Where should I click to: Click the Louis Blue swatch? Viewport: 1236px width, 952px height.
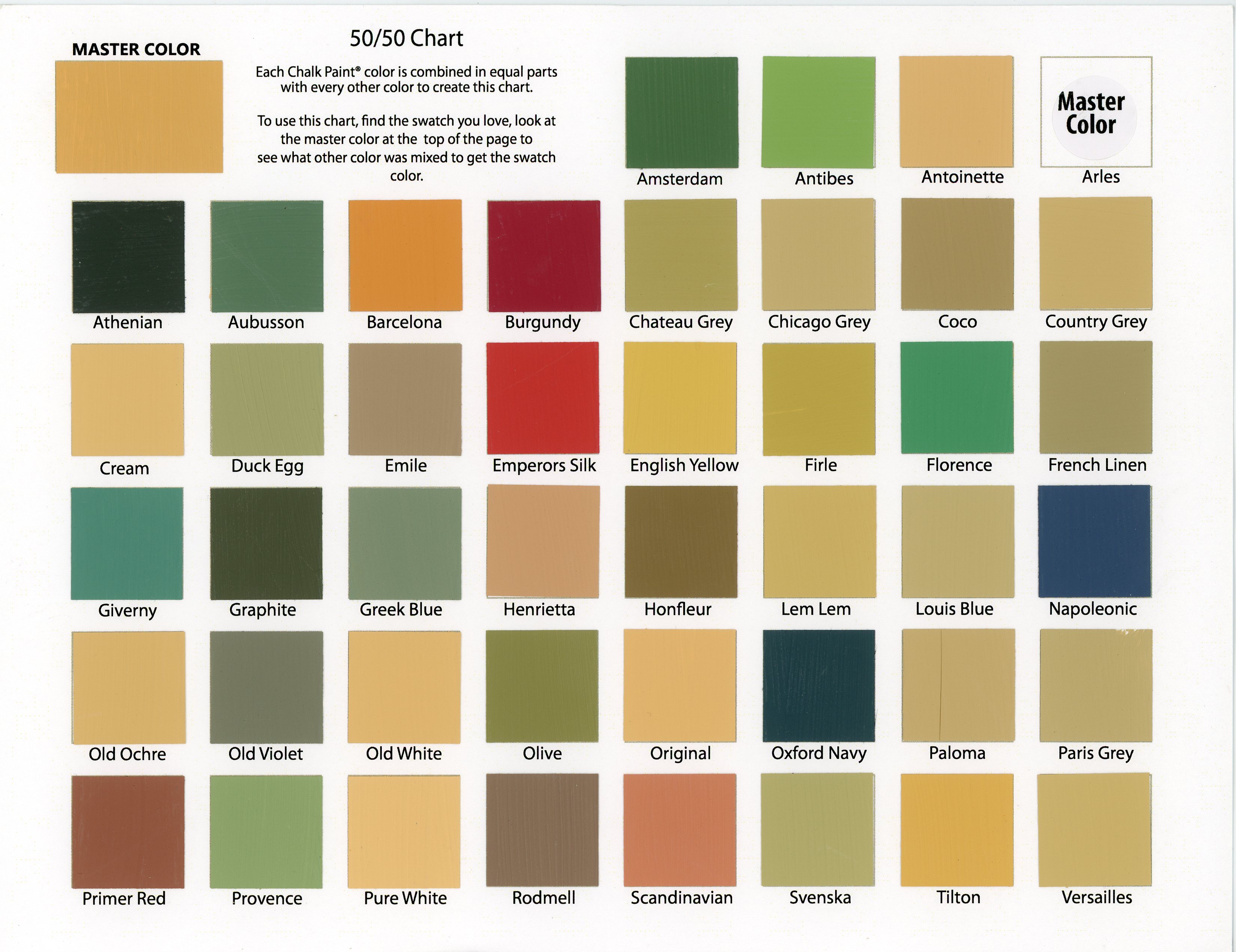click(958, 542)
